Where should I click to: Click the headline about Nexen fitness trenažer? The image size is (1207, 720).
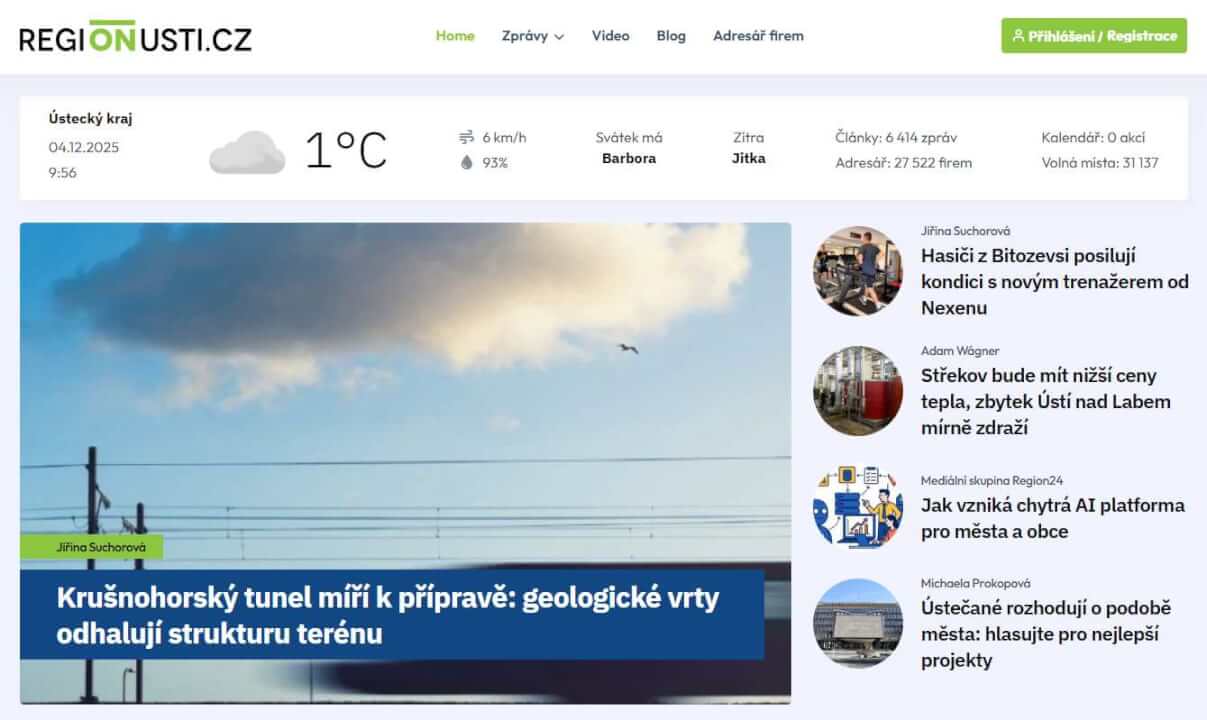coord(1053,281)
